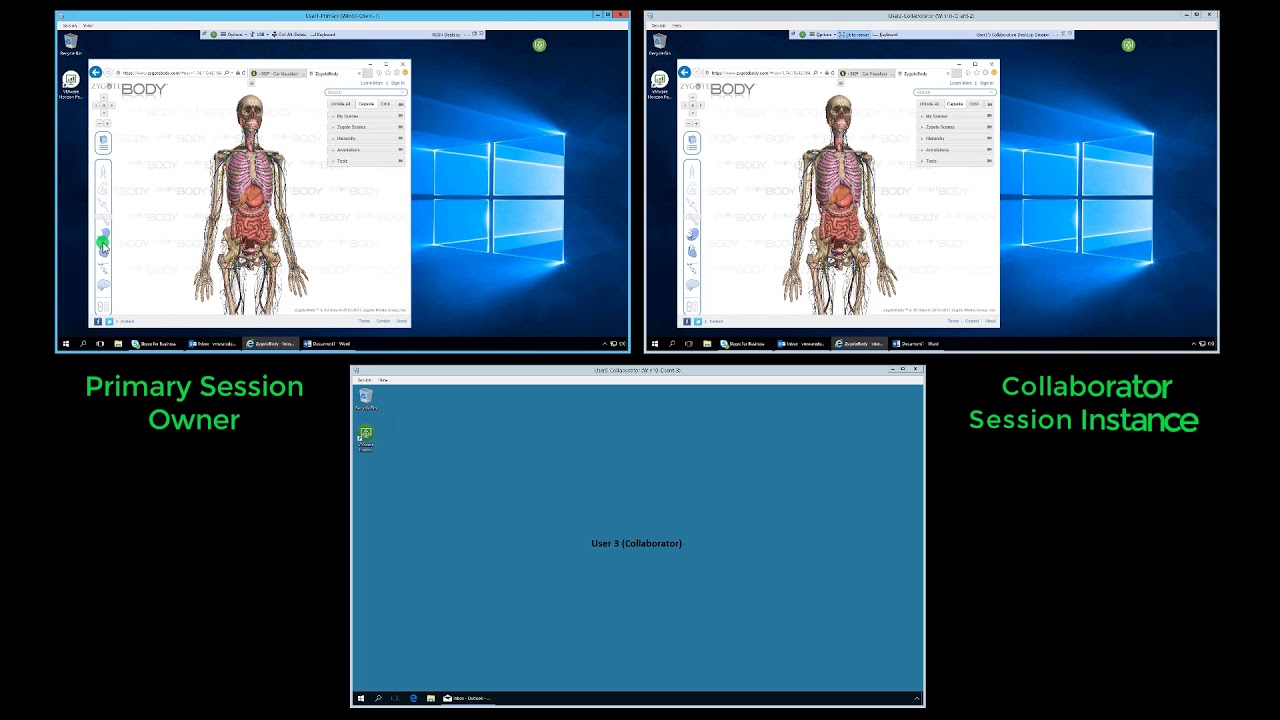
Task: Toggle the layer list view button in Primary
Action: pyautogui.click(x=103, y=143)
